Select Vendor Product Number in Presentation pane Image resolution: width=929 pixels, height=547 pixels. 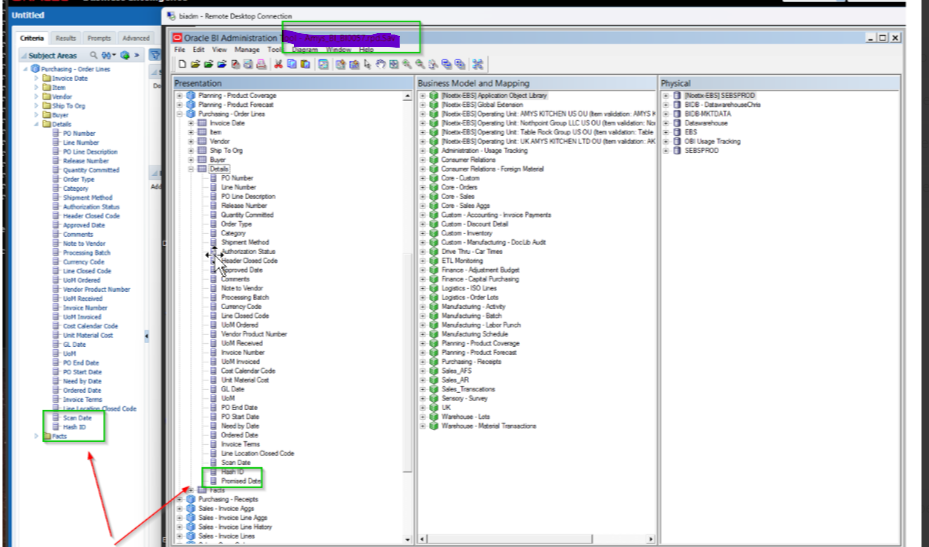pyautogui.click(x=254, y=334)
